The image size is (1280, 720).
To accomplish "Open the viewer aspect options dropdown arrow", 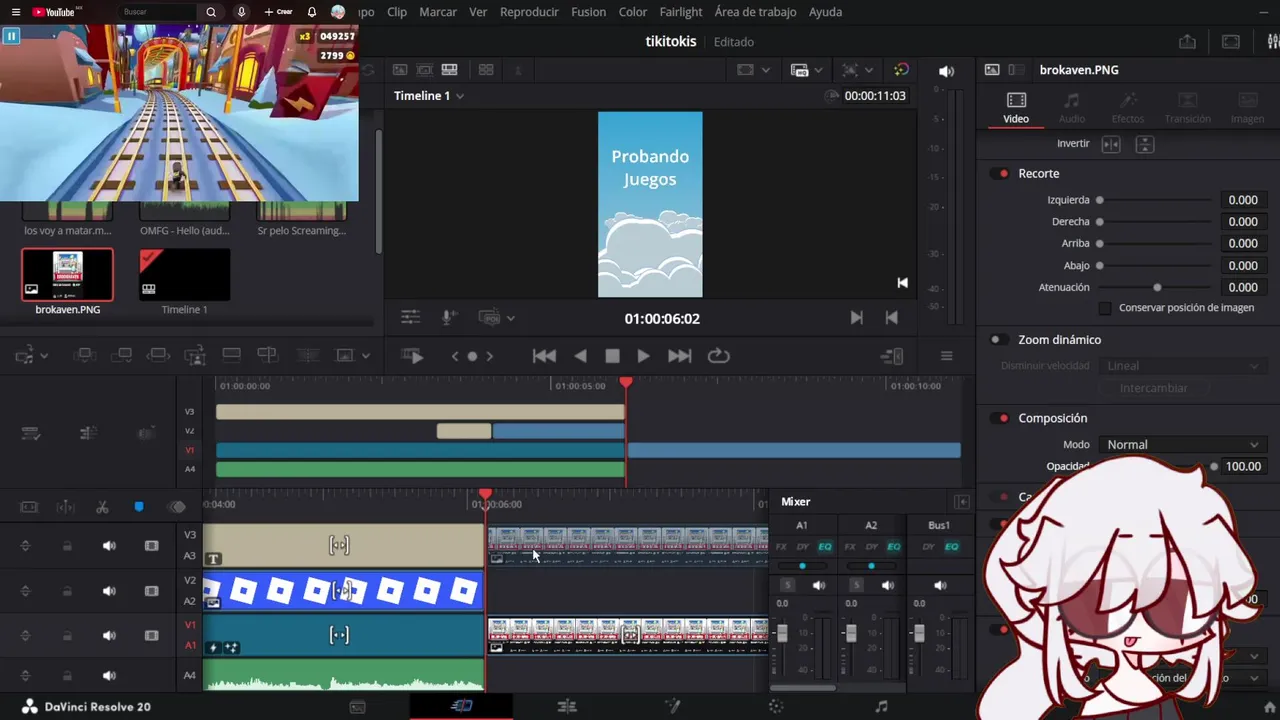I will coord(766,71).
